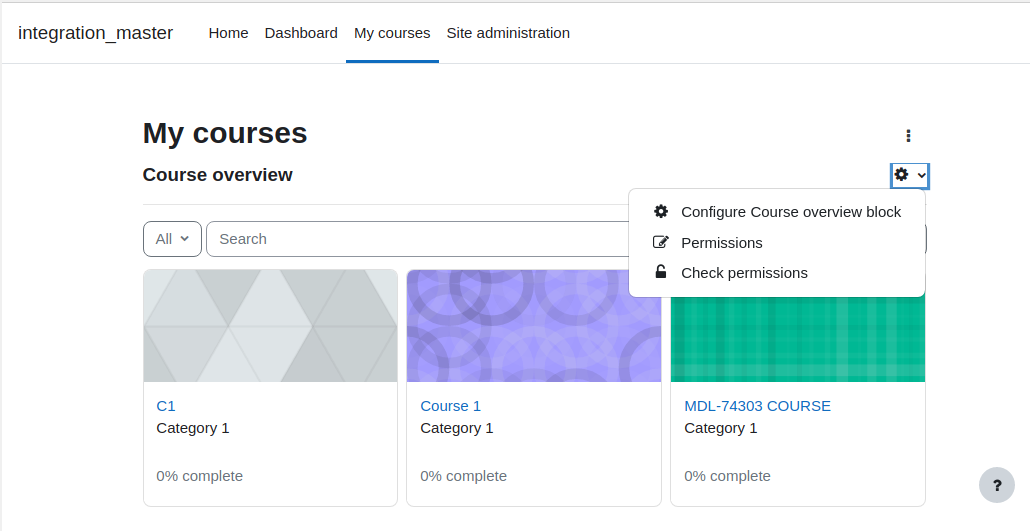Click the edit icon beside Permissions
1030x531 pixels.
pos(661,242)
